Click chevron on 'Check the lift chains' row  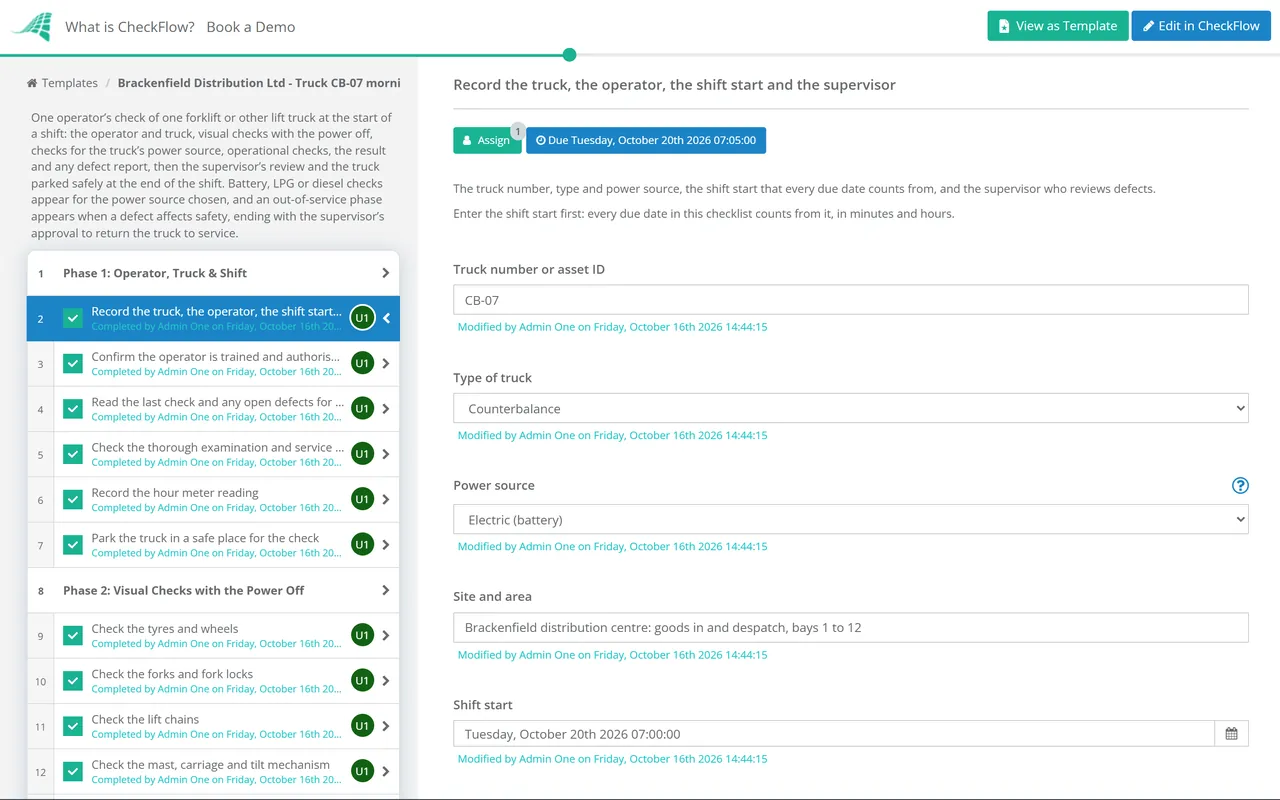386,726
